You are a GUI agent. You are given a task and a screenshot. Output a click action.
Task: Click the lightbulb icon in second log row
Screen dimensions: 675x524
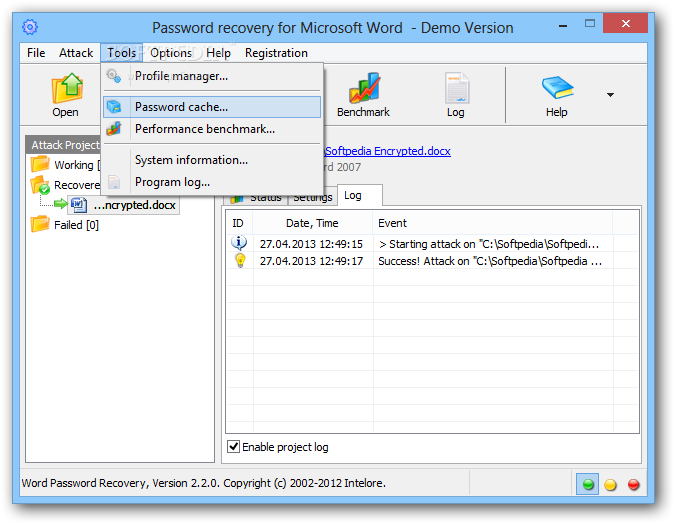tap(240, 260)
